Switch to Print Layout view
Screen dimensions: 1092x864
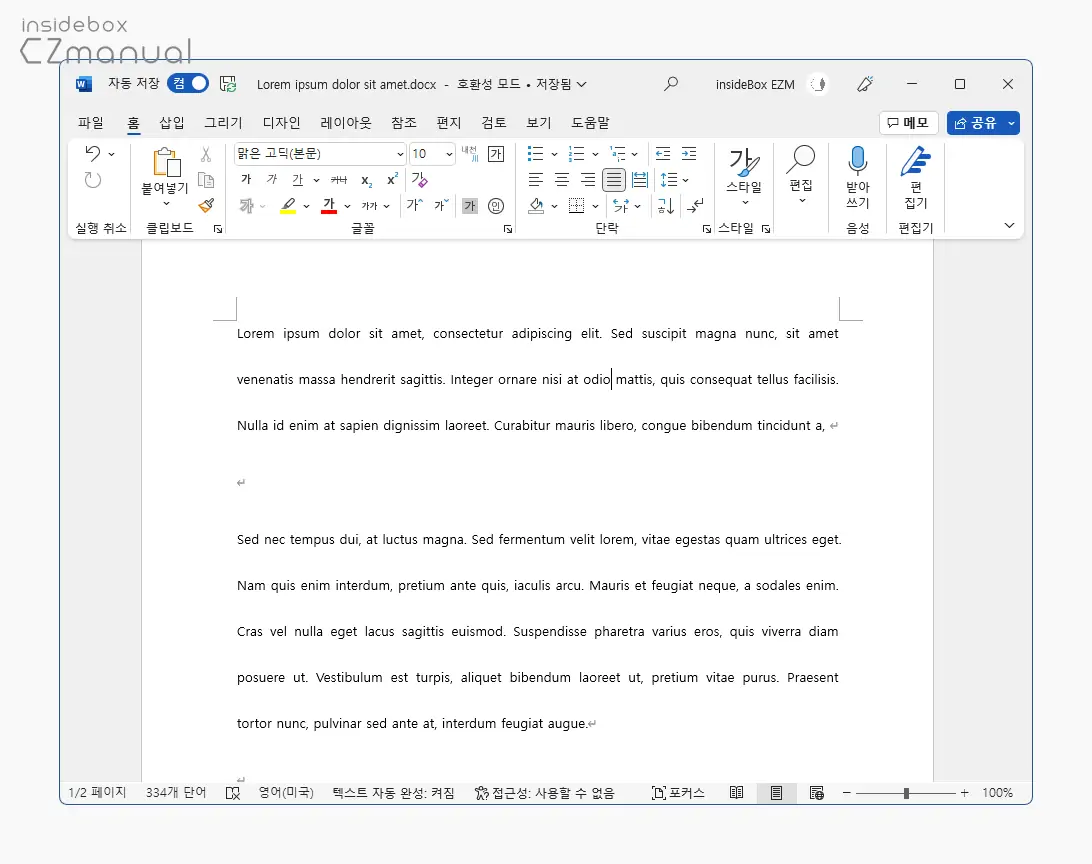777,793
